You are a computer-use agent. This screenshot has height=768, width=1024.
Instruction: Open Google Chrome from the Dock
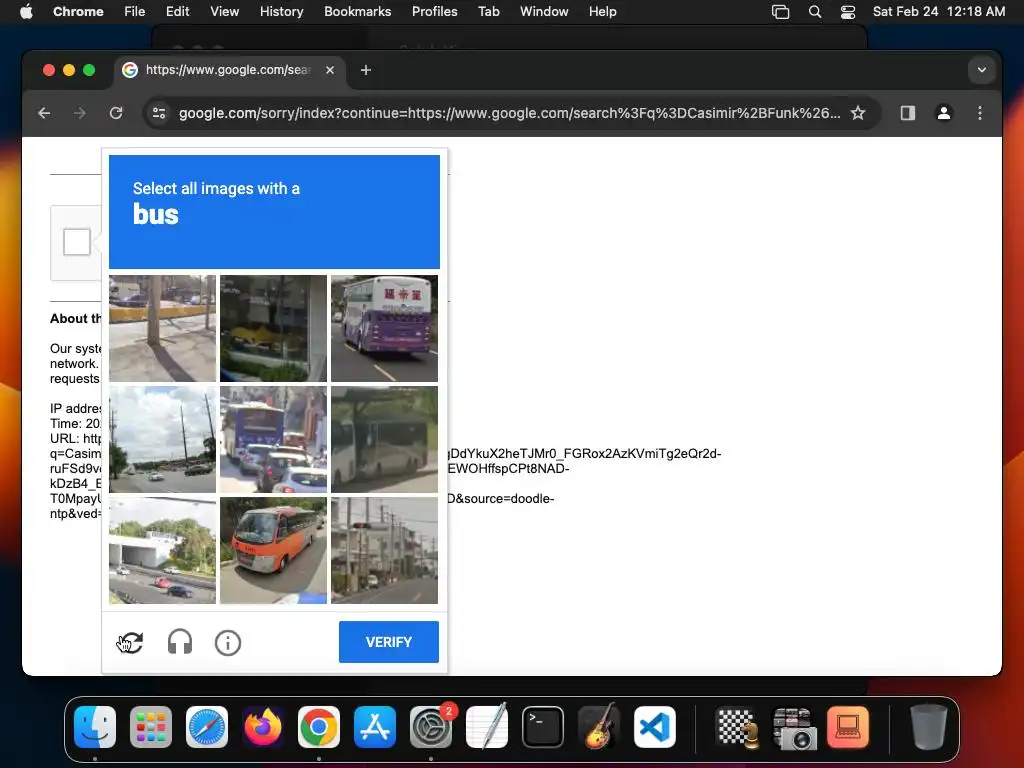319,727
